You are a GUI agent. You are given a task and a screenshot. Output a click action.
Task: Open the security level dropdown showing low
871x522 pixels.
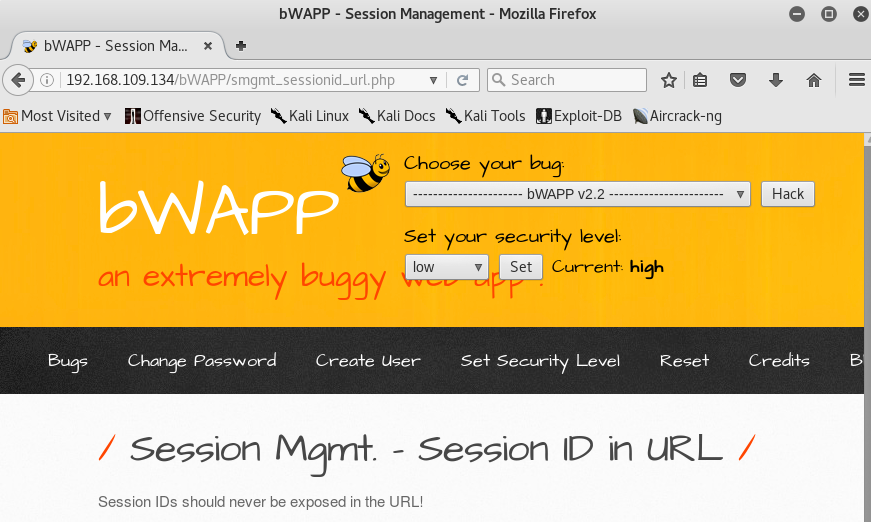tap(447, 267)
